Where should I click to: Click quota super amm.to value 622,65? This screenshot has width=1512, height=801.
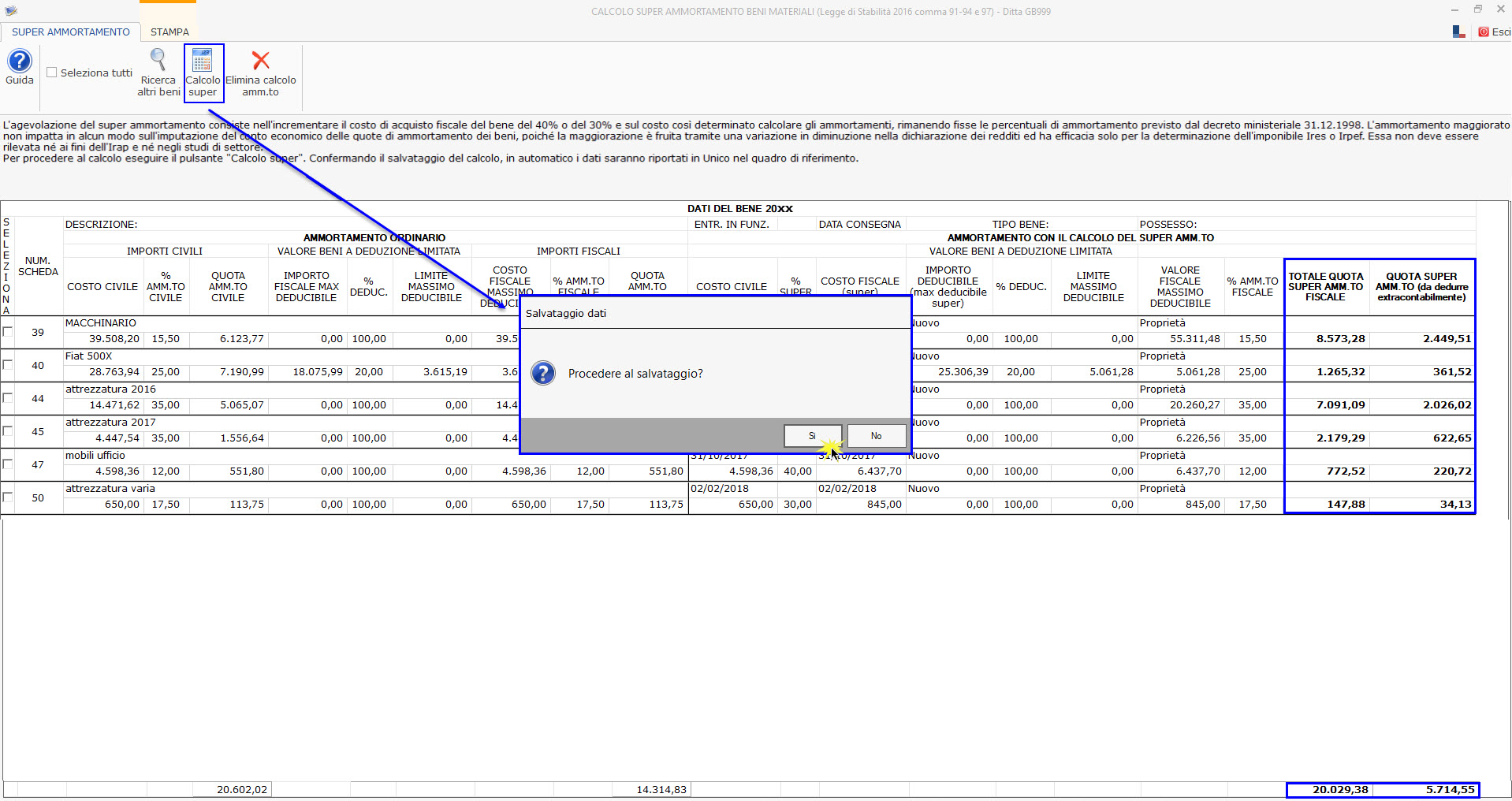pyautogui.click(x=1452, y=438)
